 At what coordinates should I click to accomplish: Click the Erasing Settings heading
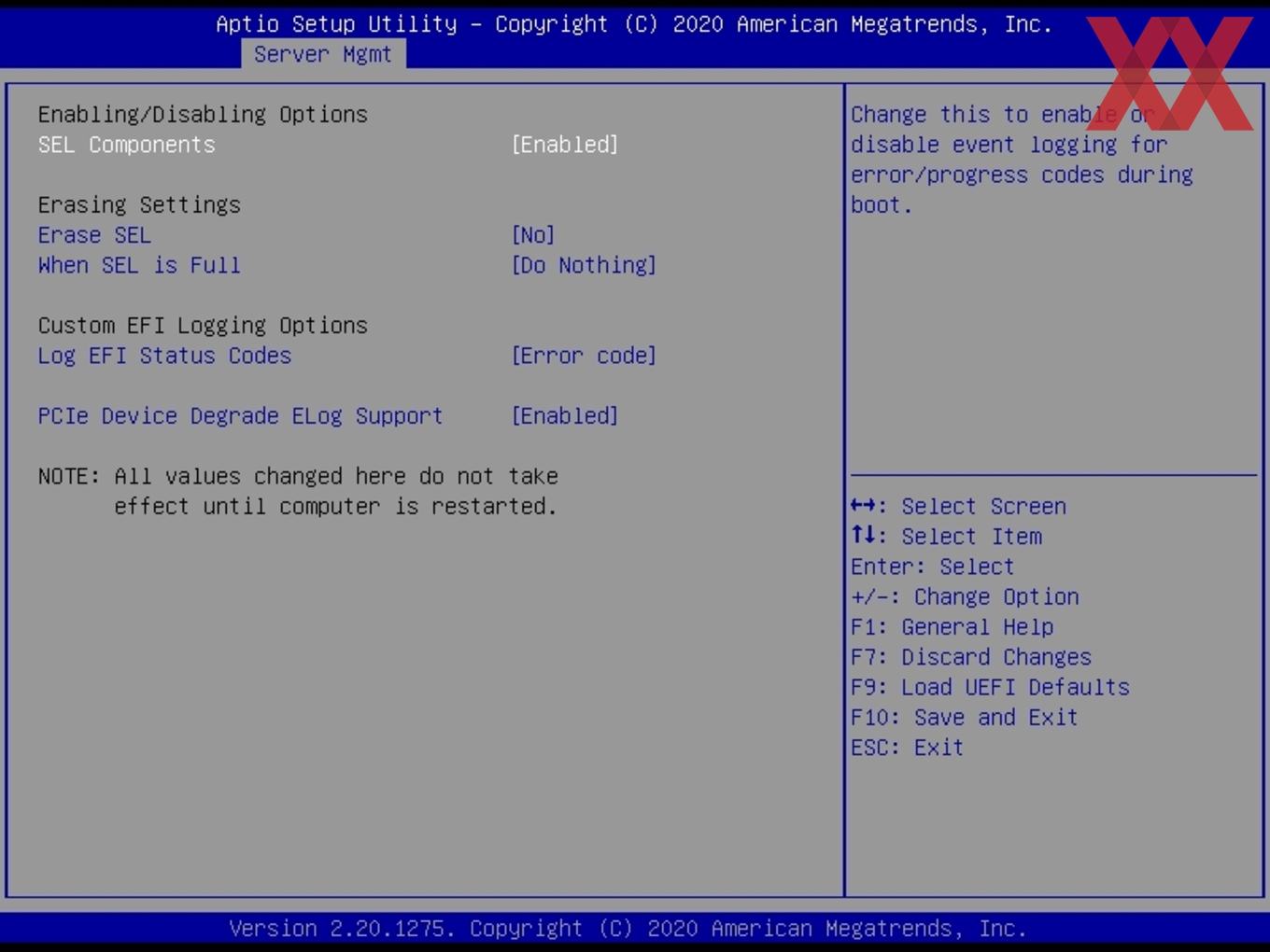139,204
